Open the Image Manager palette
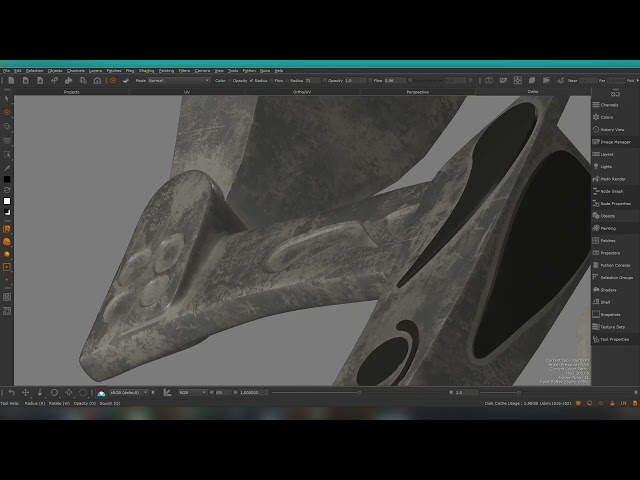640x480 pixels. [615, 142]
